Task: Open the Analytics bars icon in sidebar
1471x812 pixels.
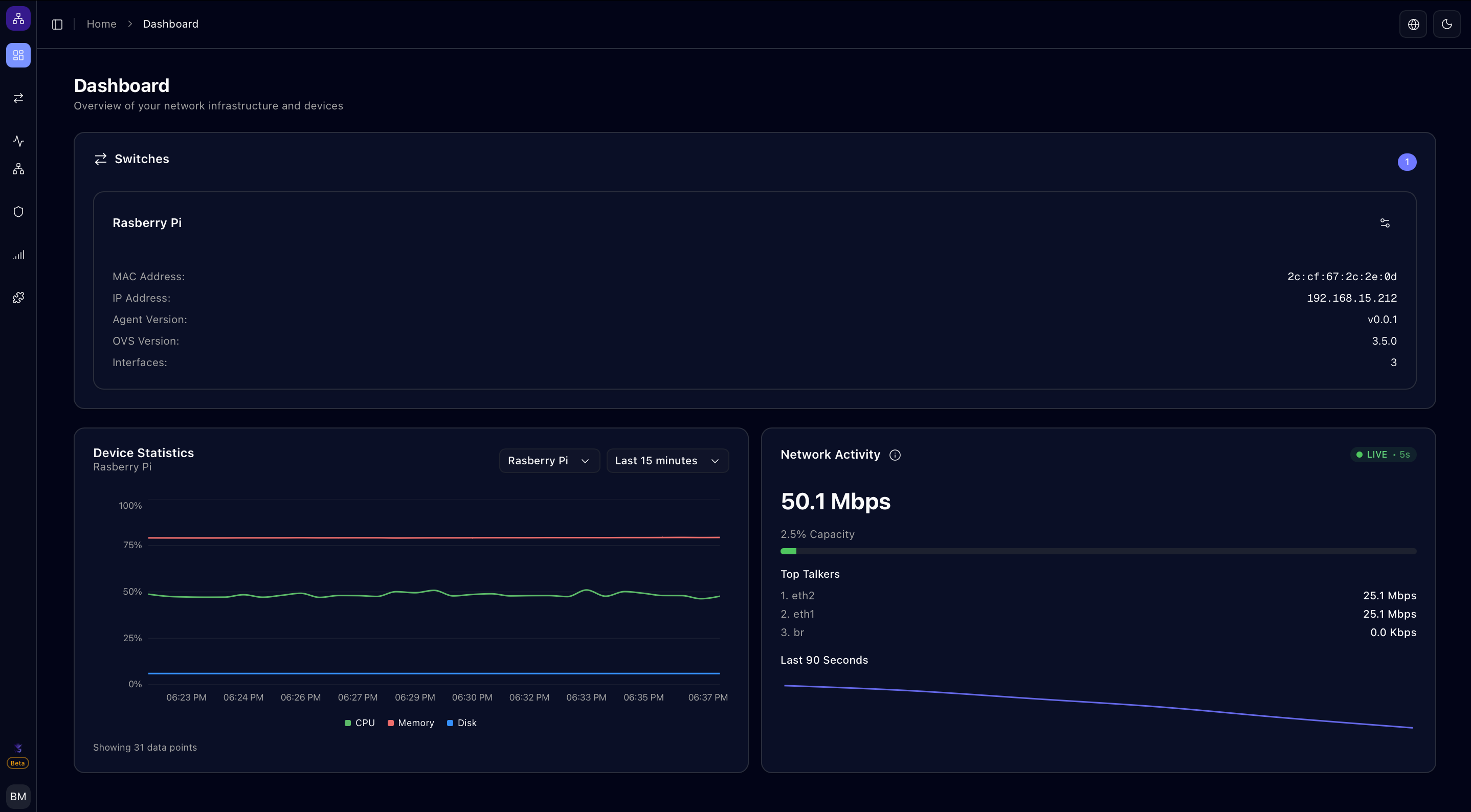Action: (x=18, y=255)
